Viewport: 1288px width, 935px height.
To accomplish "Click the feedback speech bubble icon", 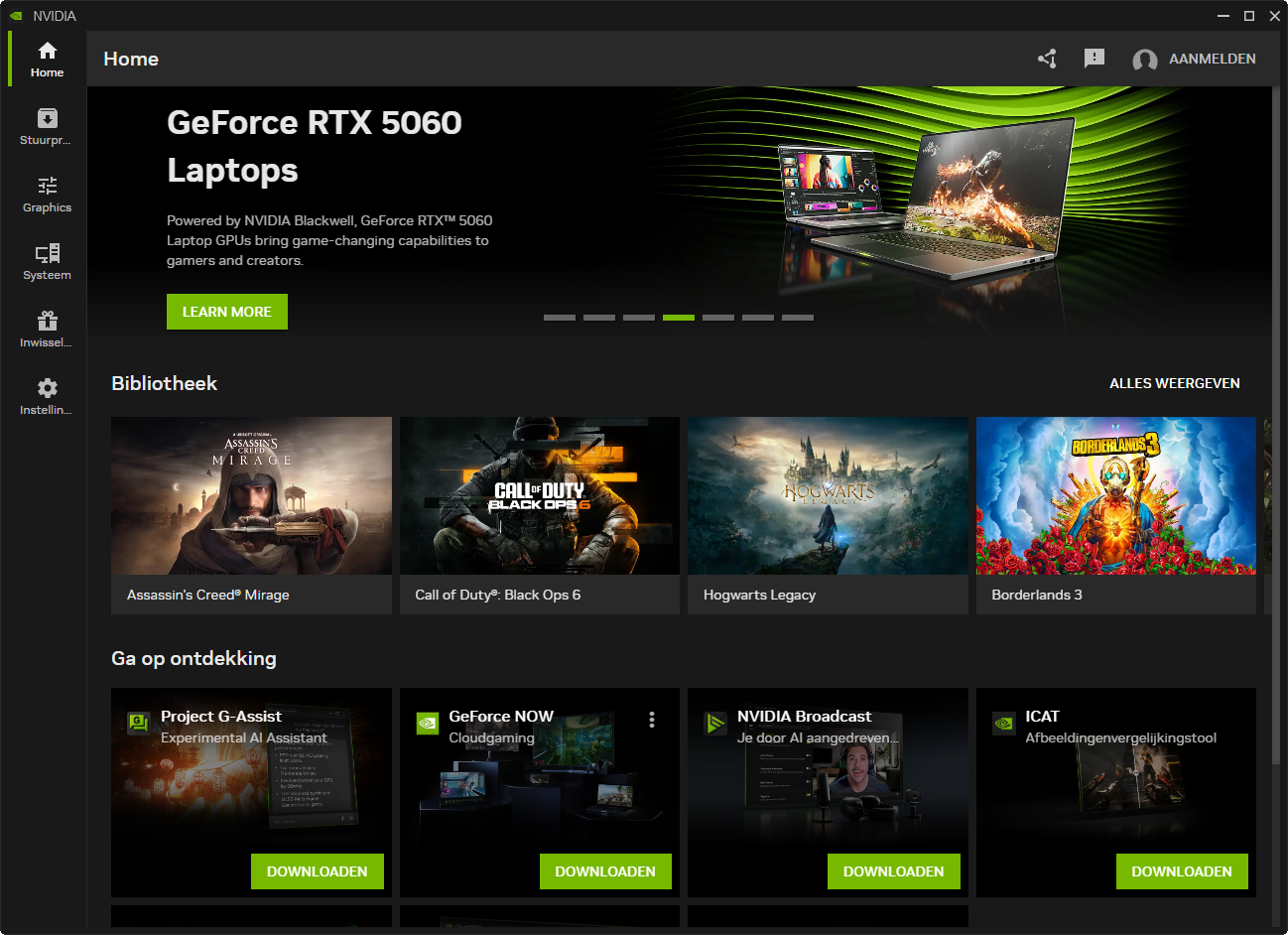I will click(1095, 59).
